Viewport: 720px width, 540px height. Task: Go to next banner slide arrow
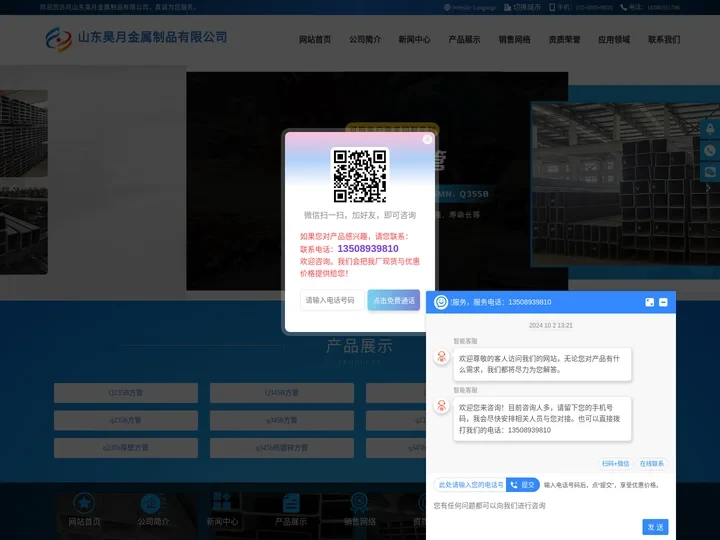click(708, 188)
